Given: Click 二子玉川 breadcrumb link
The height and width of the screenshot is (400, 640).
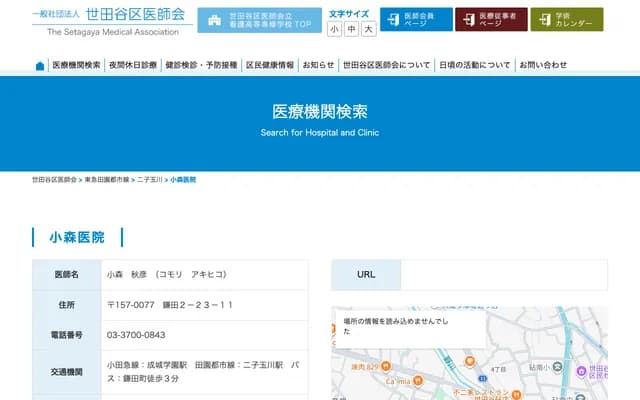Looking at the screenshot, I should click(x=150, y=179).
